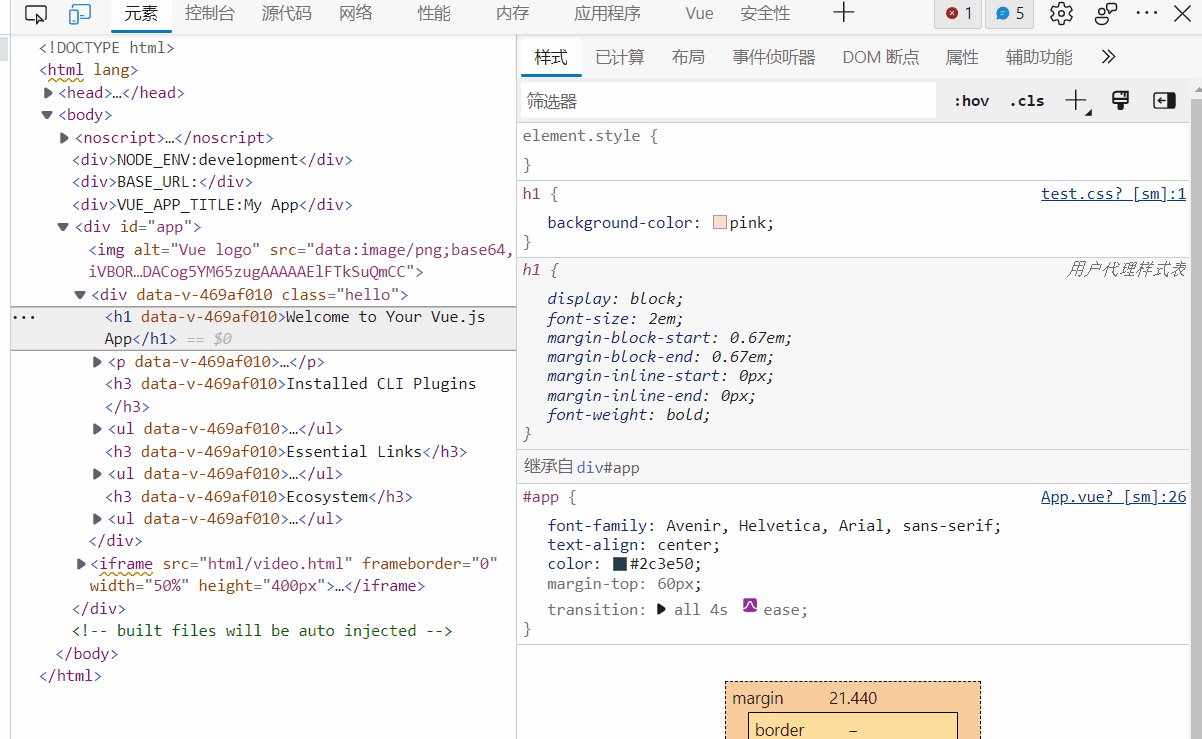Expand the ul below Ecosystem heading
The width and height of the screenshot is (1202, 739).
[97, 519]
